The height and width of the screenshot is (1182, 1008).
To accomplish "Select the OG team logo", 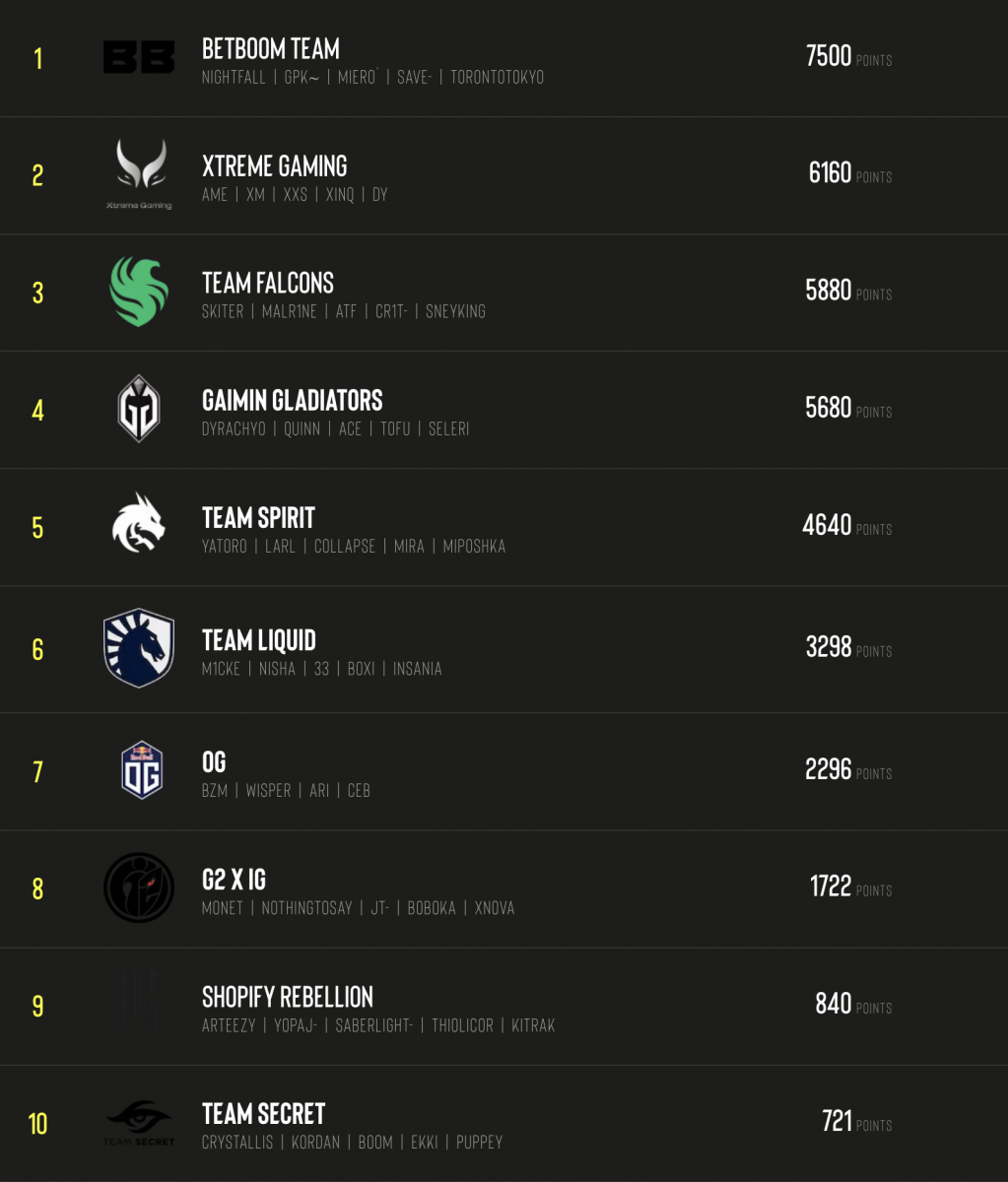I will [x=141, y=769].
